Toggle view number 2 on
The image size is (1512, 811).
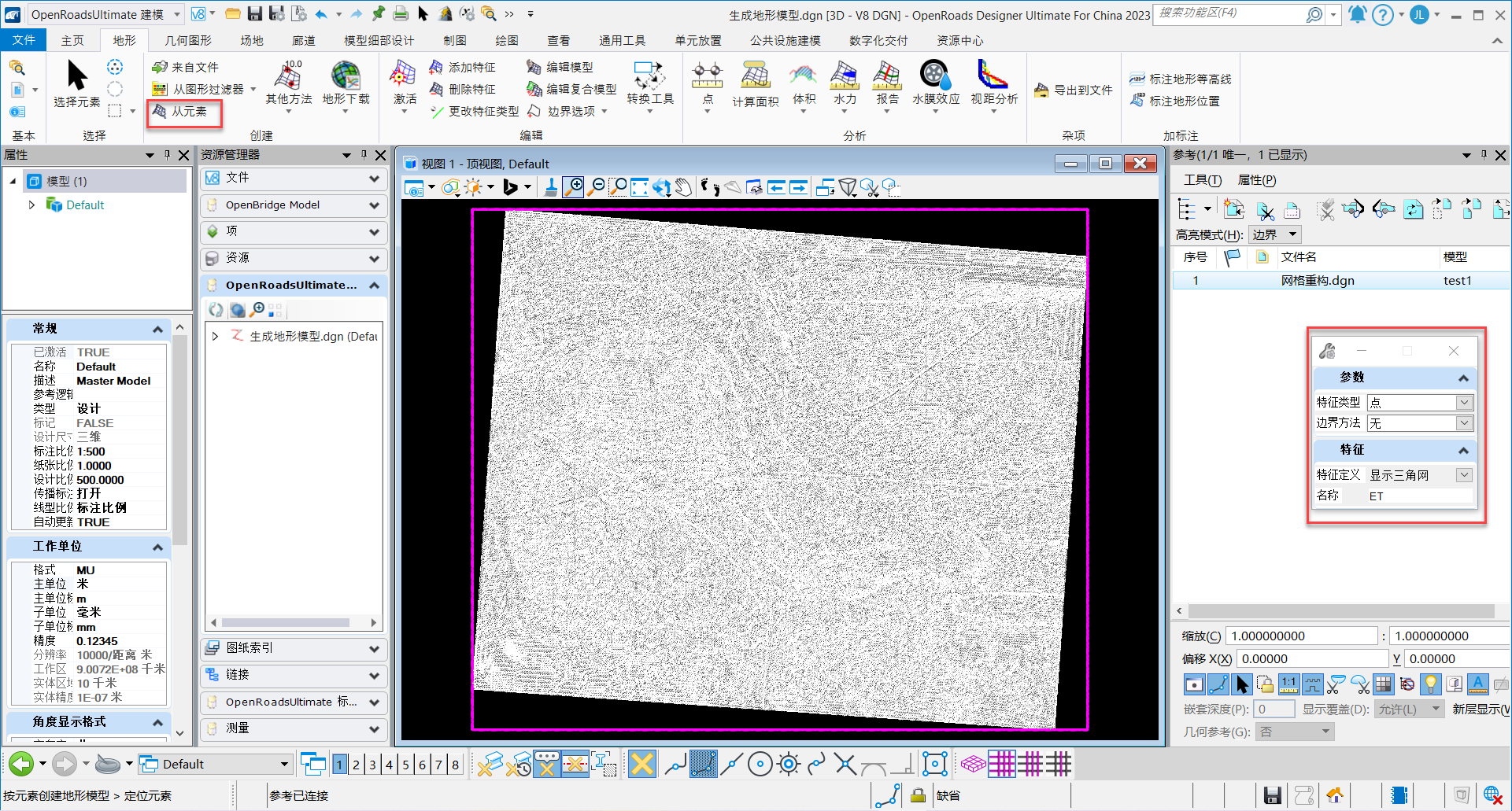(357, 765)
